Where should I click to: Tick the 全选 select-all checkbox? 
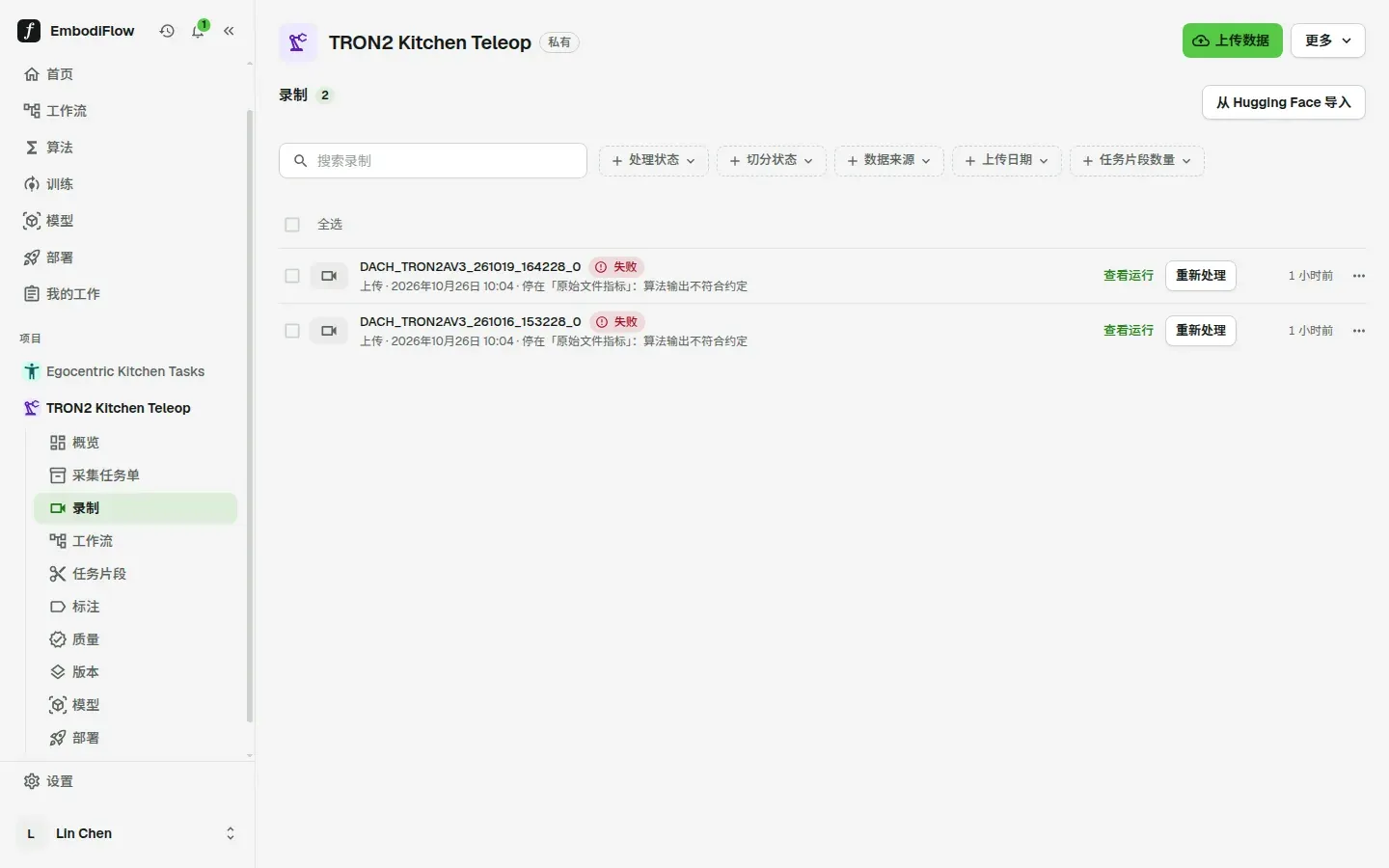coord(292,225)
